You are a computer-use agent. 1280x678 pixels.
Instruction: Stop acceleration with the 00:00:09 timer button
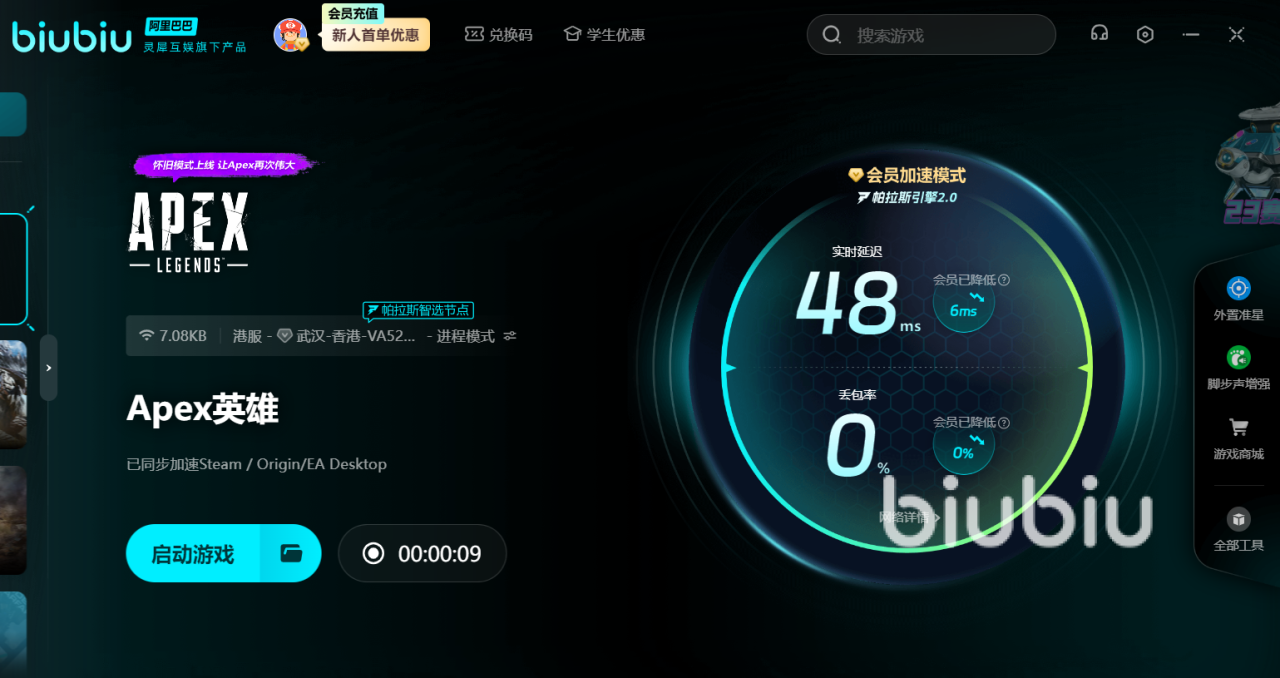click(422, 553)
